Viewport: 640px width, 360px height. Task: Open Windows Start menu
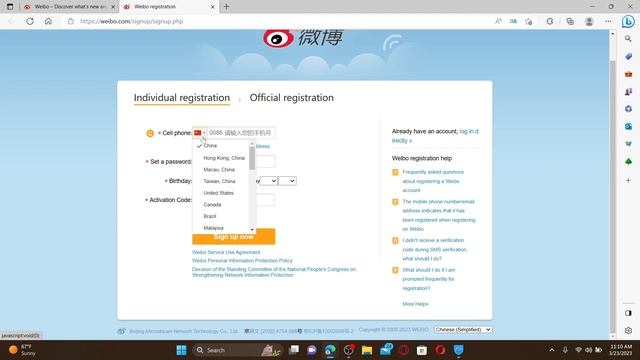point(181,350)
